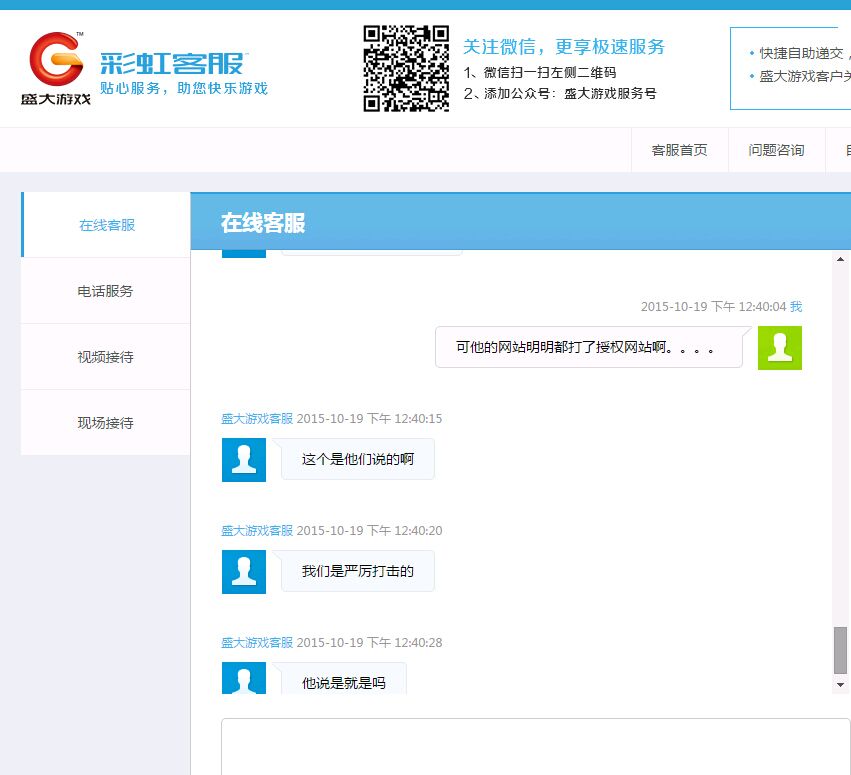
Task: Click the WeChat QR code image
Action: (405, 69)
